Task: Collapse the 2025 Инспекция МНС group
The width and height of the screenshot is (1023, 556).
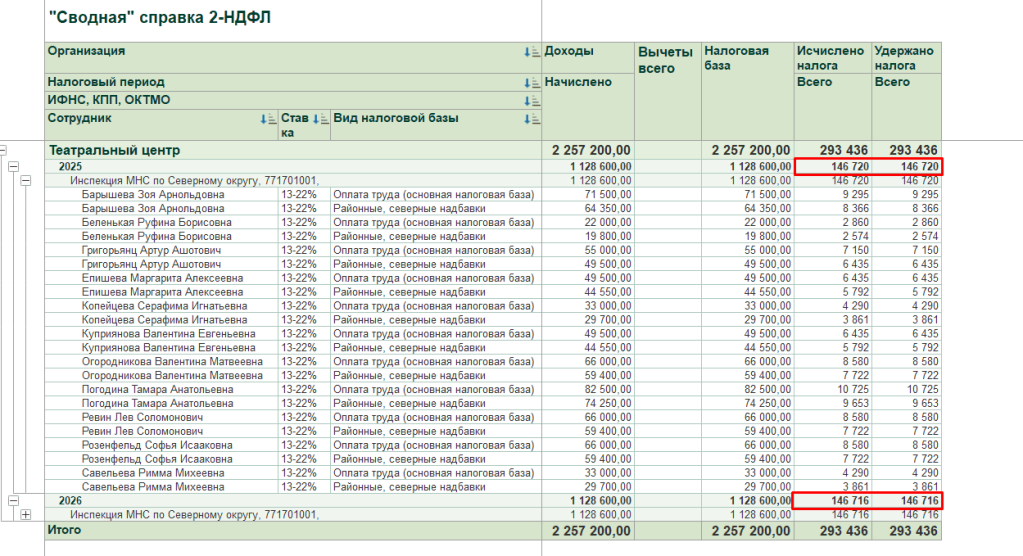Action: pos(25,181)
